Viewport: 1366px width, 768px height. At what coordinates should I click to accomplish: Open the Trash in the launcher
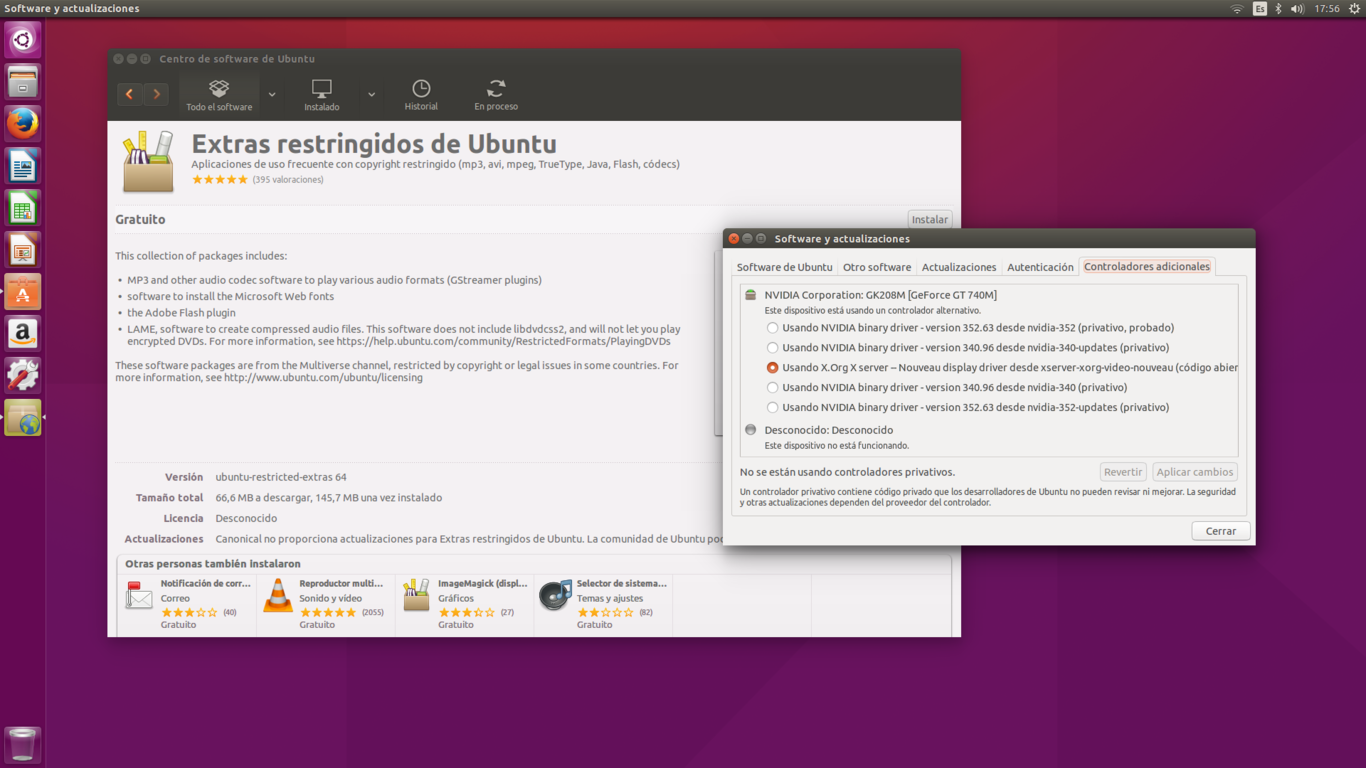click(x=22, y=745)
